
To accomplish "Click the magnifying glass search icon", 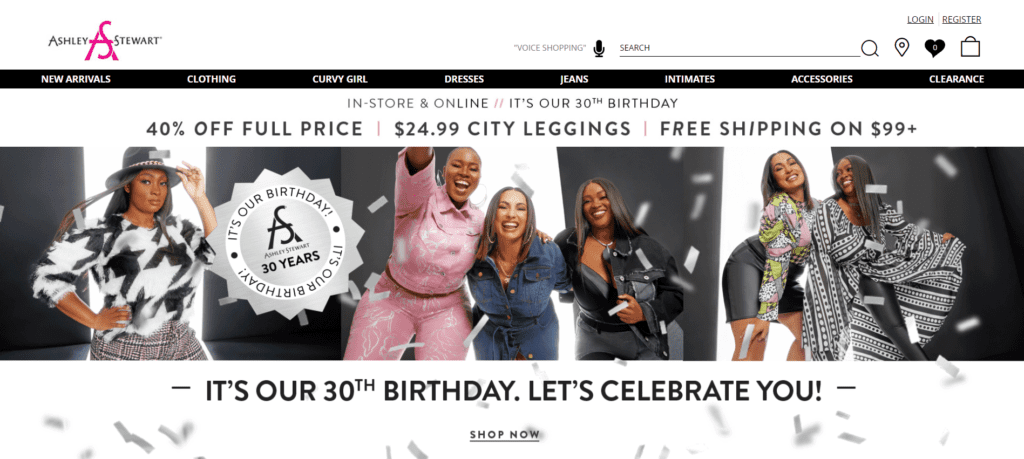I will click(x=869, y=48).
